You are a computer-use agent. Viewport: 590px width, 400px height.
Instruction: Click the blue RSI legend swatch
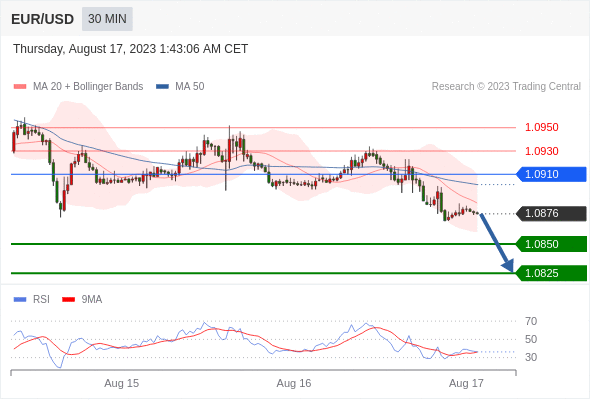tap(20, 300)
